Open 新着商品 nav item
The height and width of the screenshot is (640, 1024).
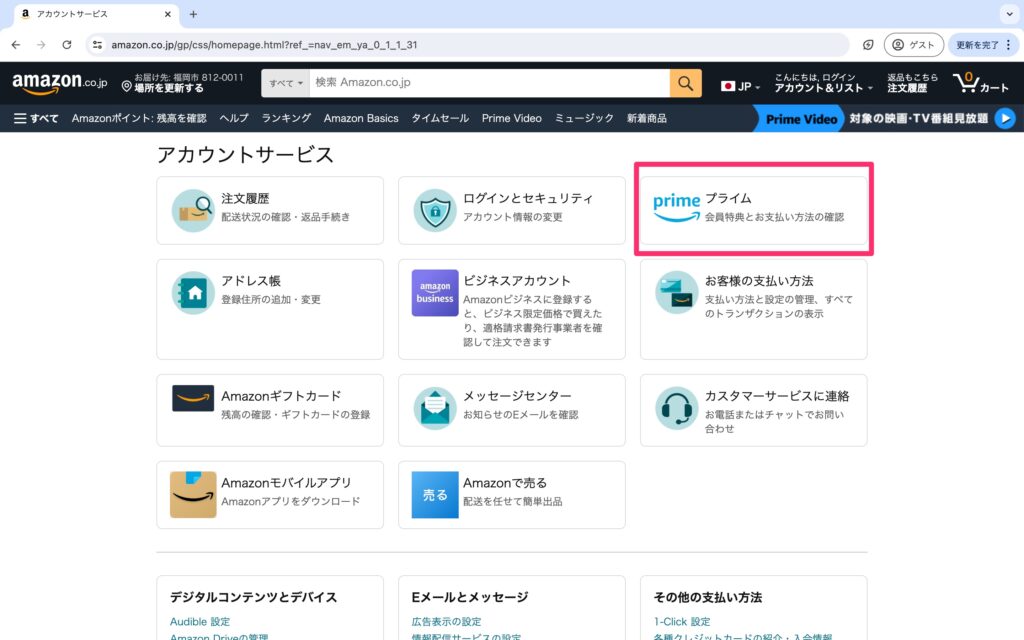pyautogui.click(x=647, y=118)
